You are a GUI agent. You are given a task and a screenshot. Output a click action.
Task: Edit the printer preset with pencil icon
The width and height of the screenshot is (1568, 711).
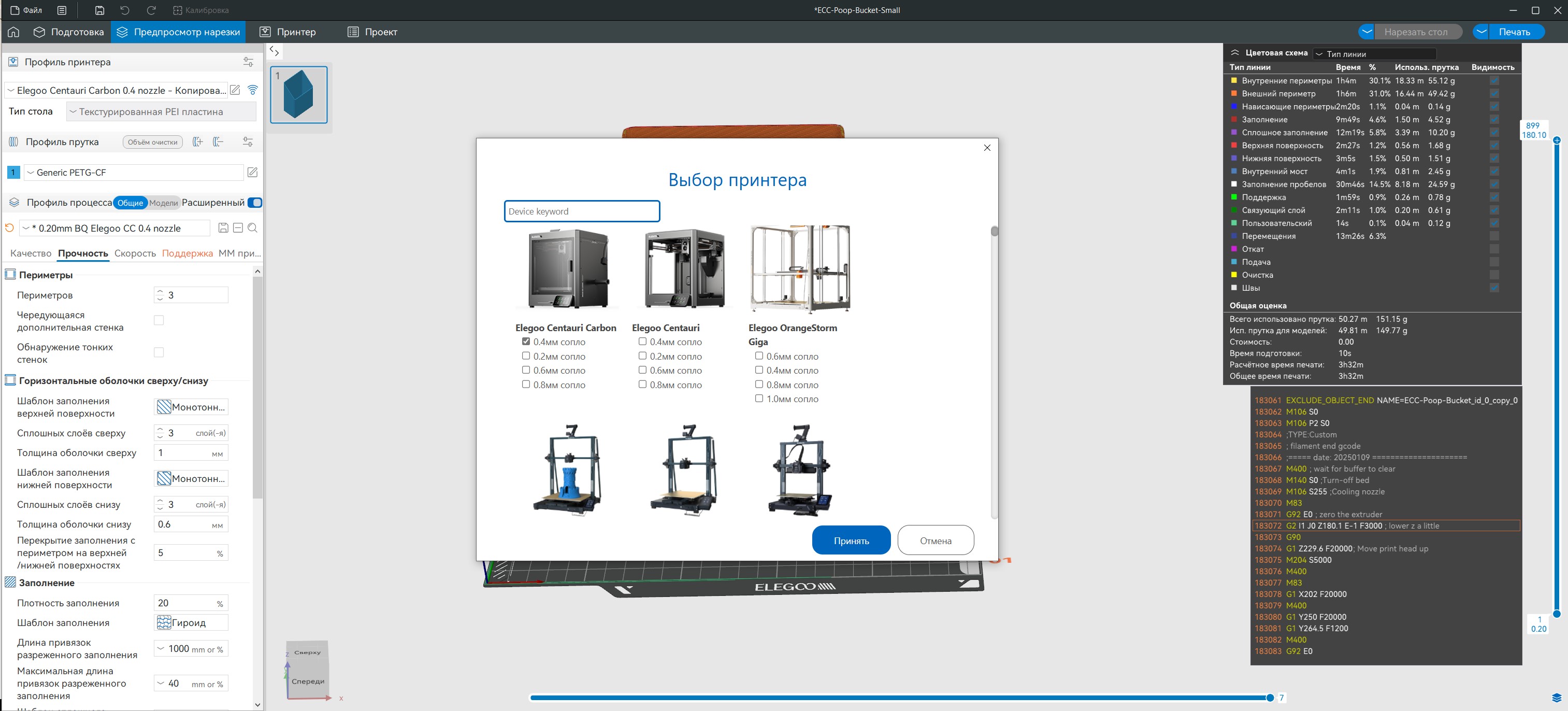point(235,90)
